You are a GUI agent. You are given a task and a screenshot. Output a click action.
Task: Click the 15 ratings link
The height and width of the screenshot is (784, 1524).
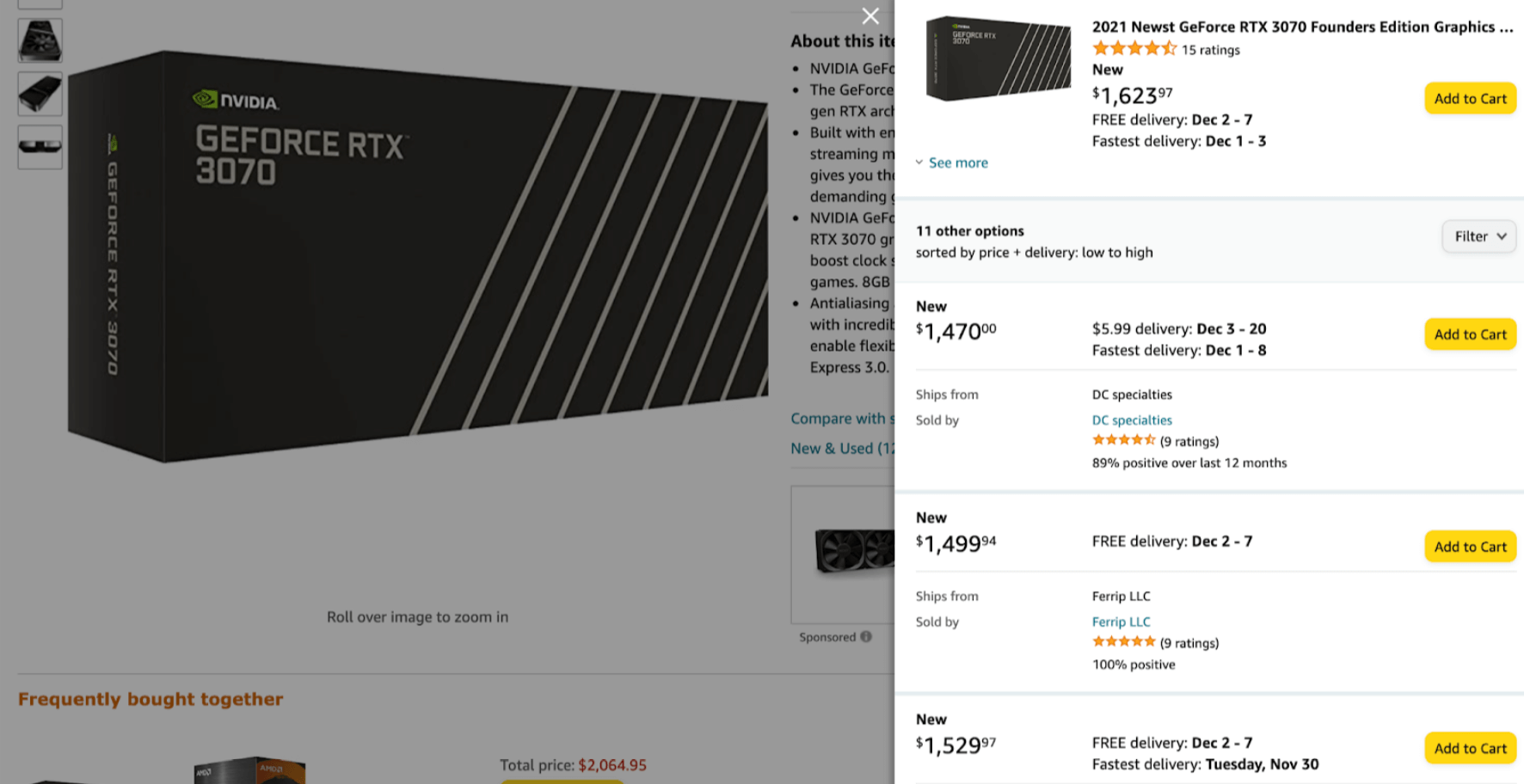[1211, 50]
